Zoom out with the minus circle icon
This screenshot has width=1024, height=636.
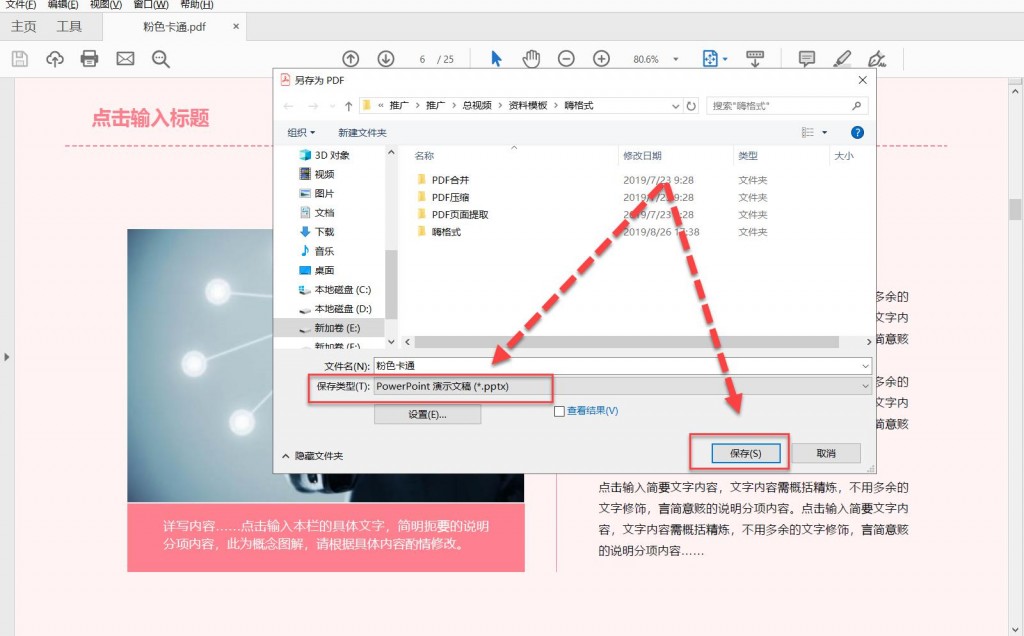(x=566, y=59)
